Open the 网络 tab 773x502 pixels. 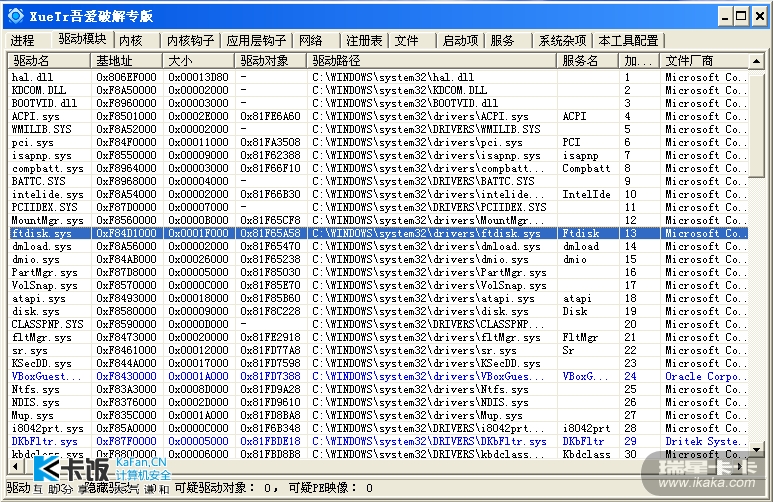(311, 40)
